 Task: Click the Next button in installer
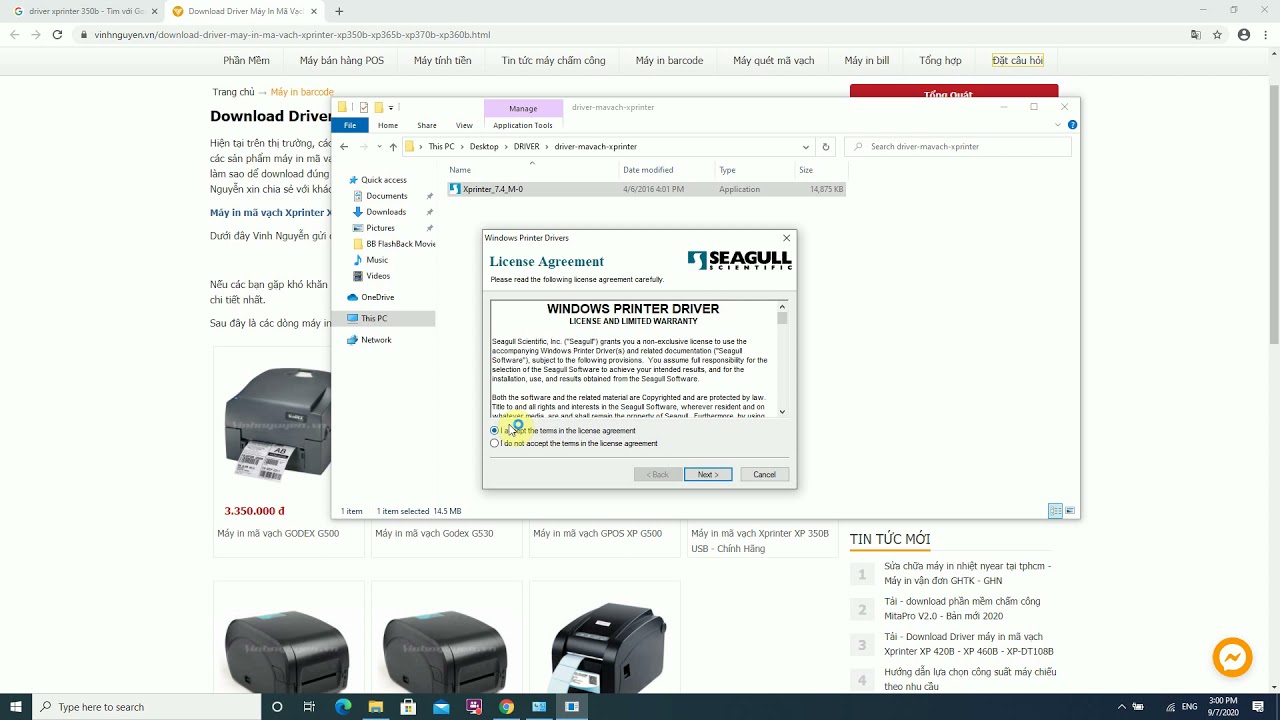[708, 474]
